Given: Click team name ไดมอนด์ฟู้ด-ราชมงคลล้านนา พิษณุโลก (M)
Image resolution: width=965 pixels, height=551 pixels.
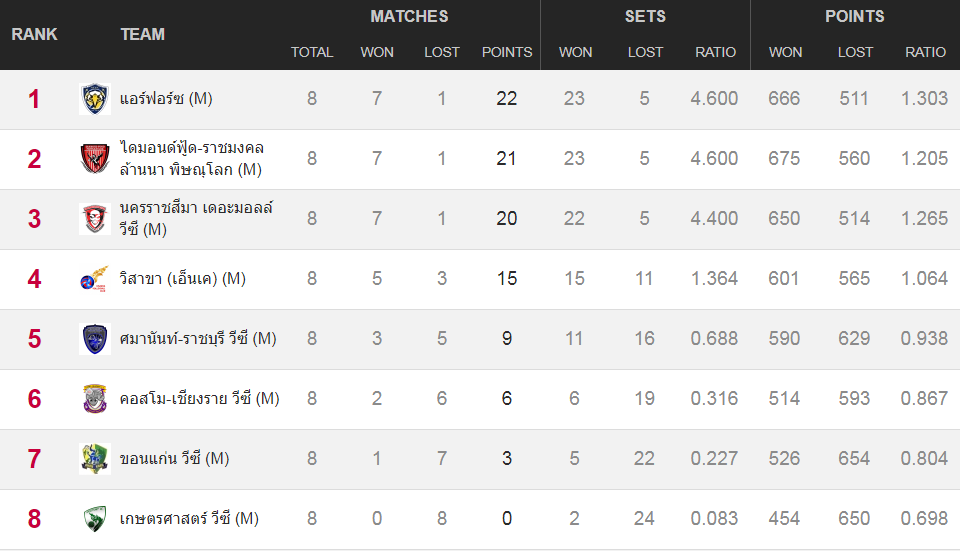Looking at the screenshot, I should (191, 159).
